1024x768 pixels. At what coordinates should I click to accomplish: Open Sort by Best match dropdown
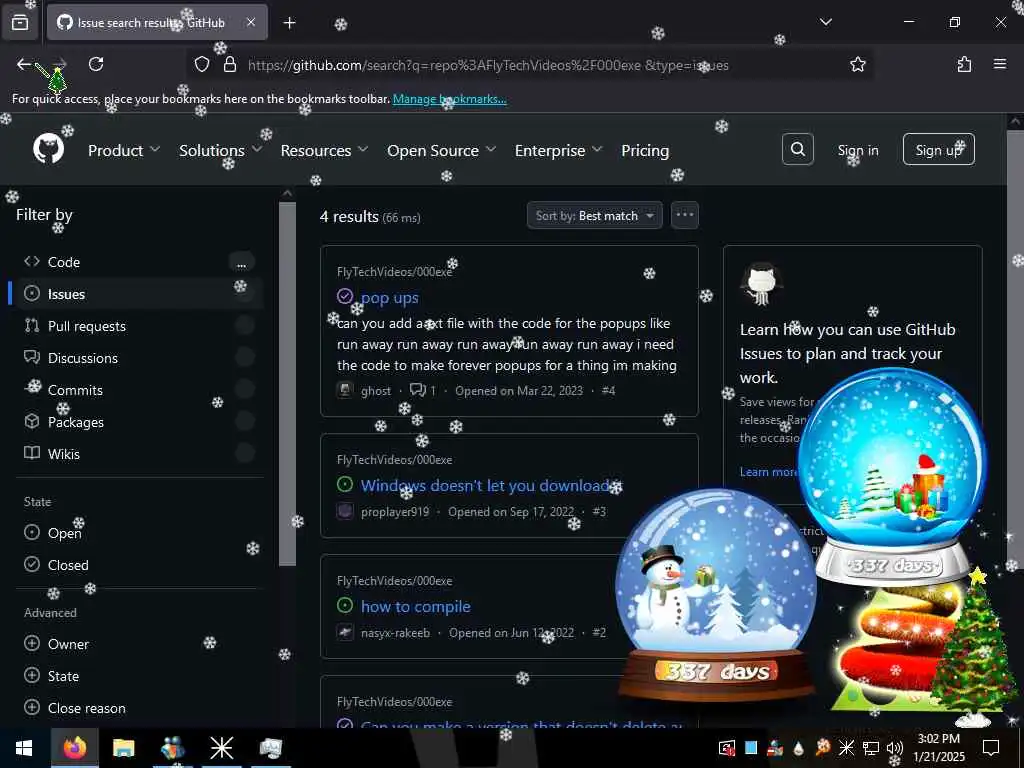(594, 216)
